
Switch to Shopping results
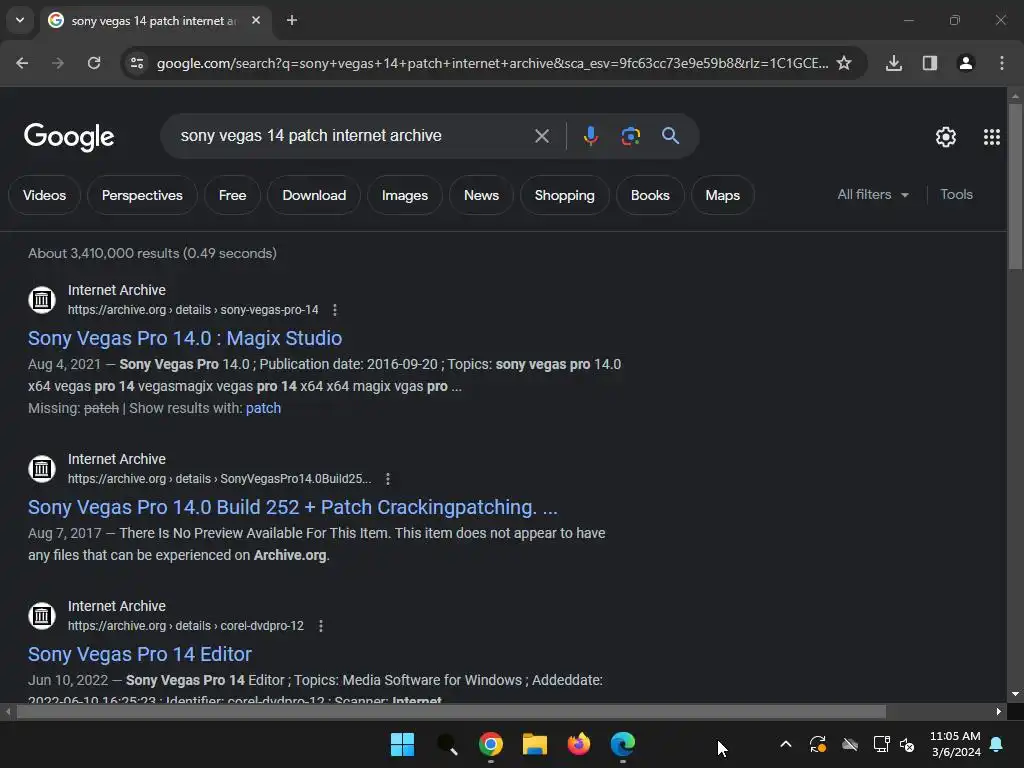(x=565, y=195)
